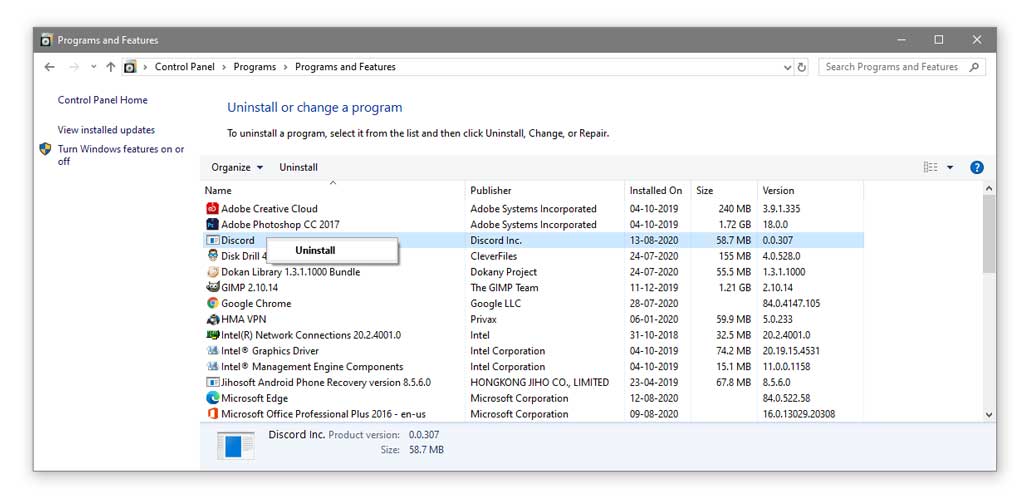Click the scrollbar down arrow
This screenshot has height=501, width=1024.
[989, 414]
